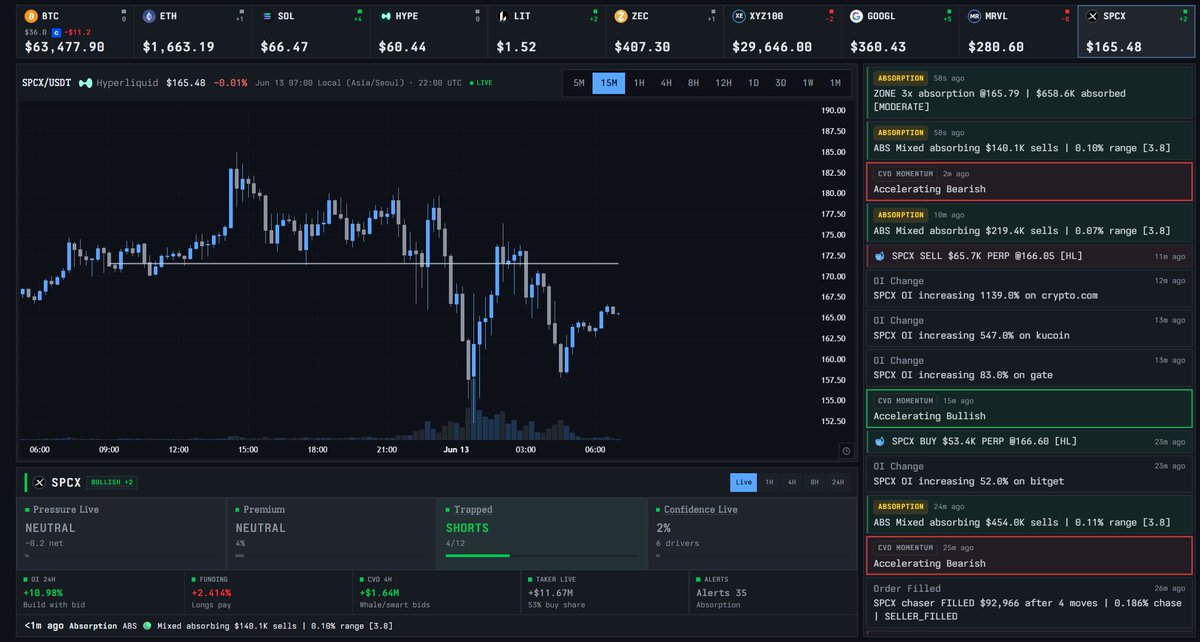Click green dot in the bottom Absorption status line
Screen dimensions: 1200x642
(146, 626)
